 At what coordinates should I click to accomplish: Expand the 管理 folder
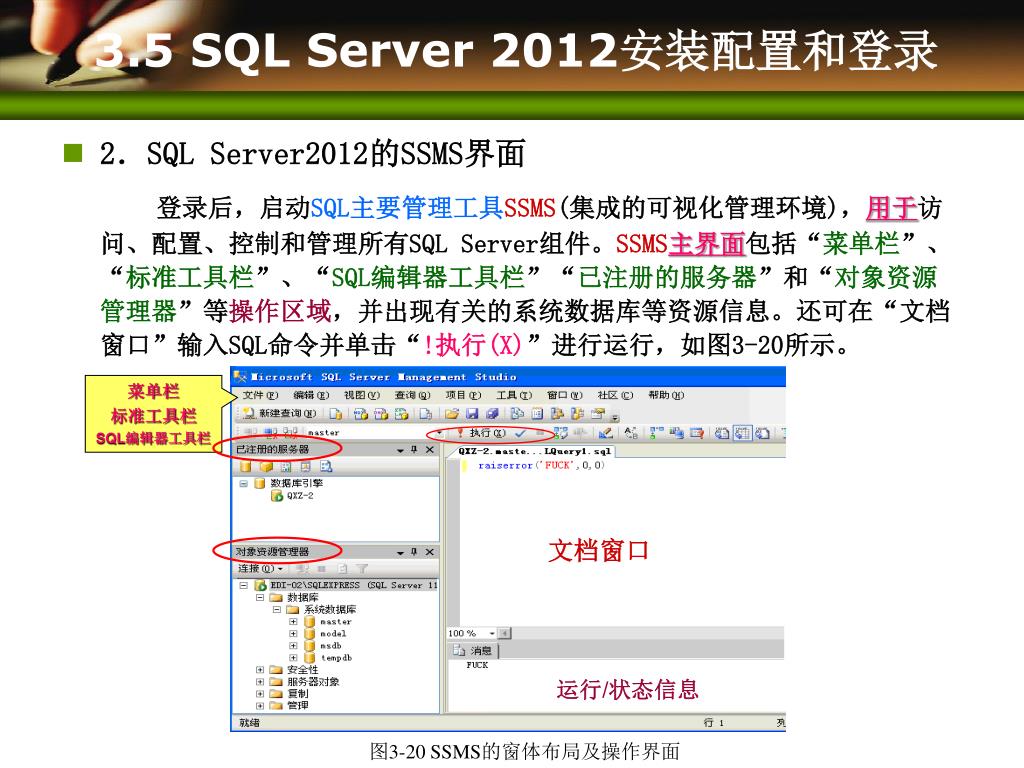coord(260,705)
